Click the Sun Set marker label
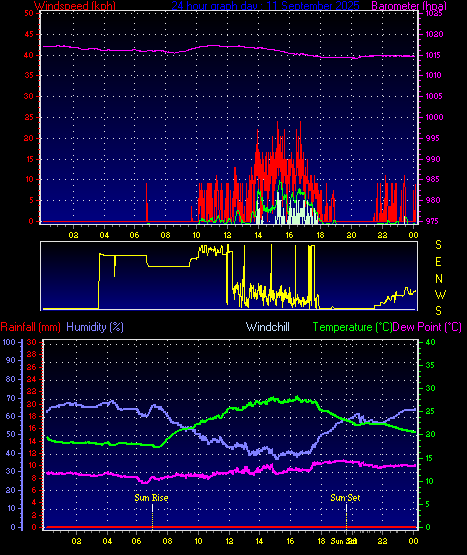 point(345,498)
